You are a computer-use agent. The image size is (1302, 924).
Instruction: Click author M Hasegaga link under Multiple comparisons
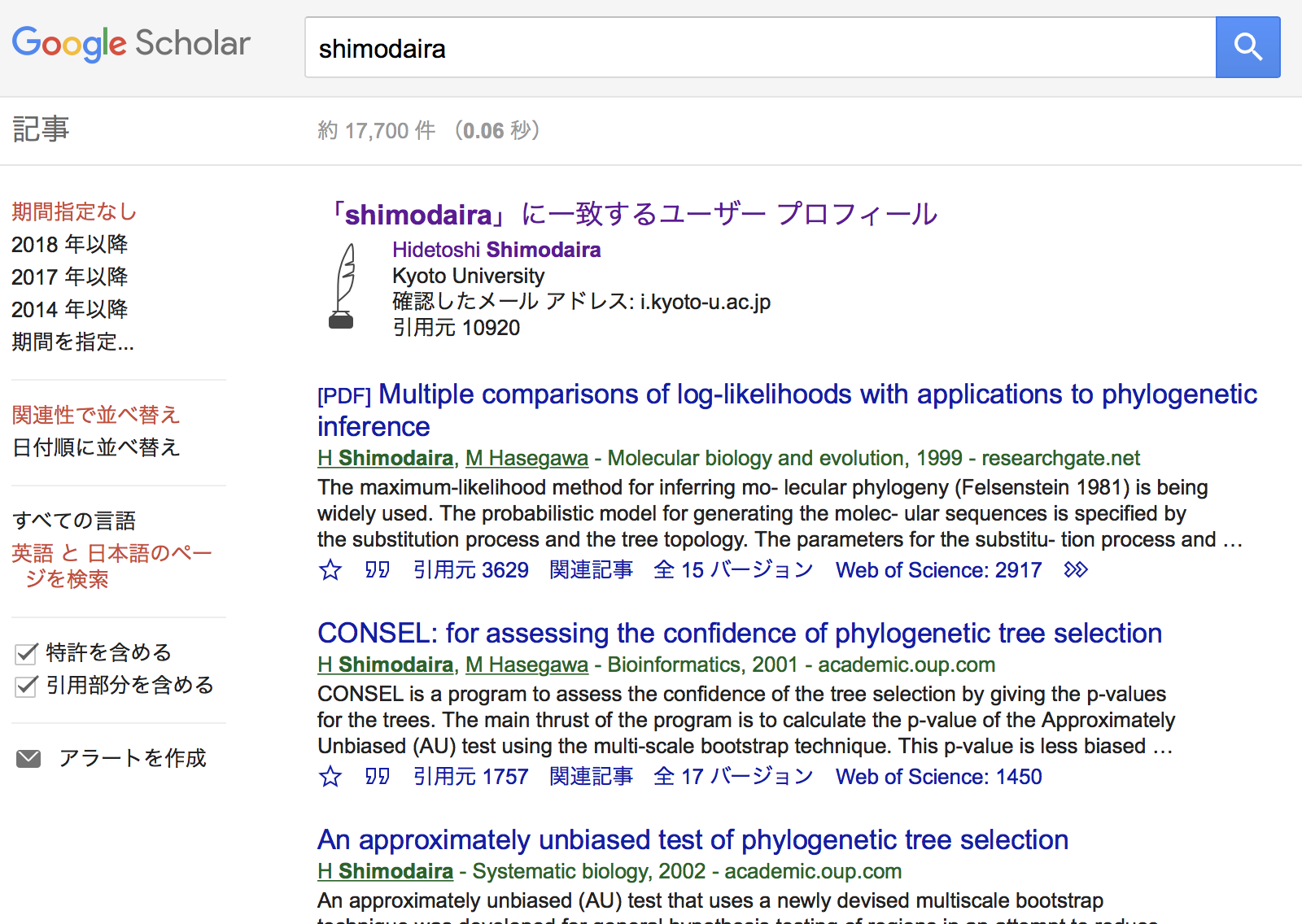pos(526,458)
